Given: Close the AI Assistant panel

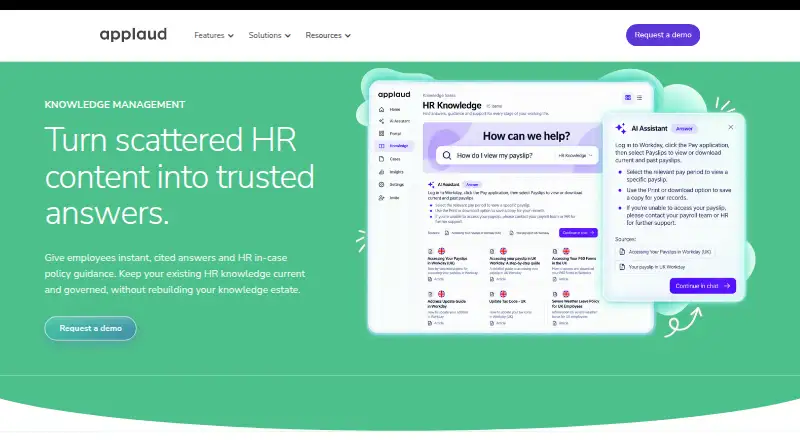Looking at the screenshot, I should tap(731, 127).
